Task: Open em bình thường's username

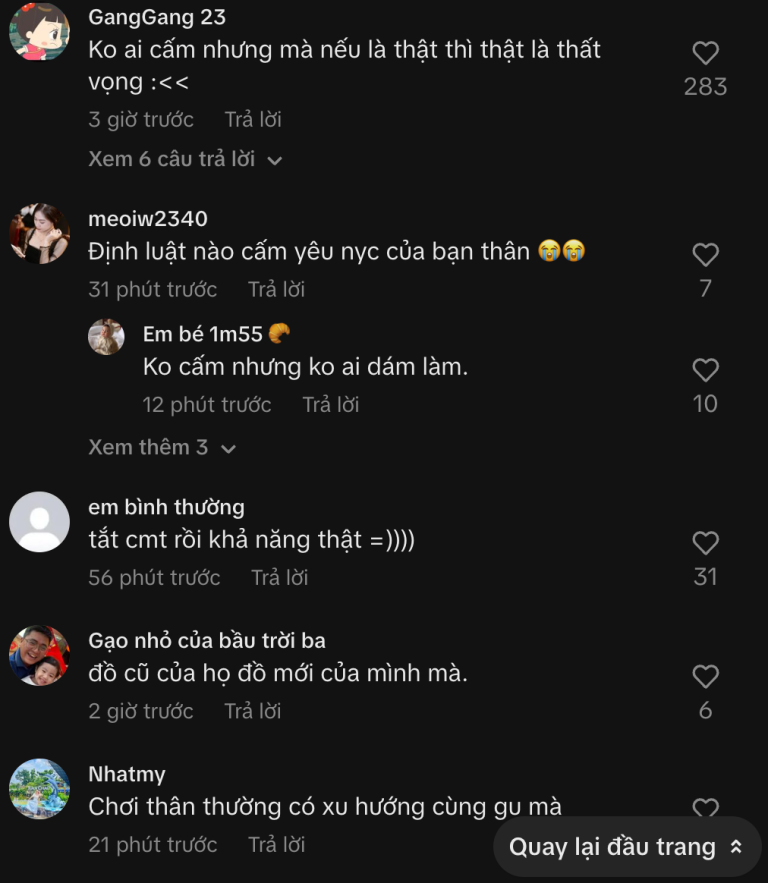Action: [166, 507]
